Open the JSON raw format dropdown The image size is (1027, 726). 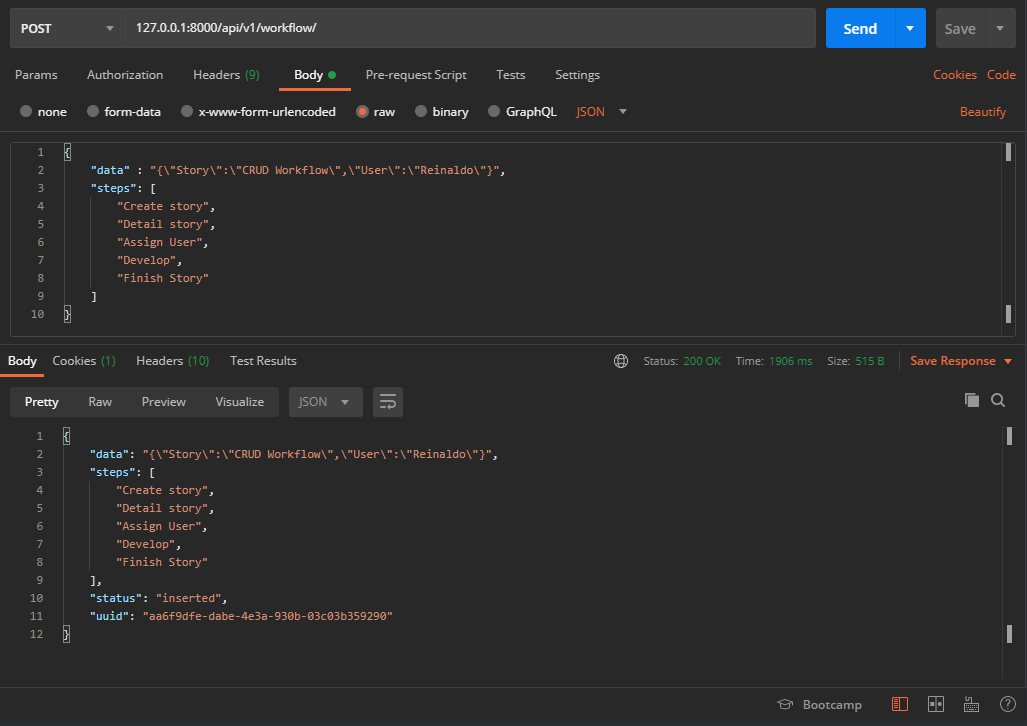602,111
